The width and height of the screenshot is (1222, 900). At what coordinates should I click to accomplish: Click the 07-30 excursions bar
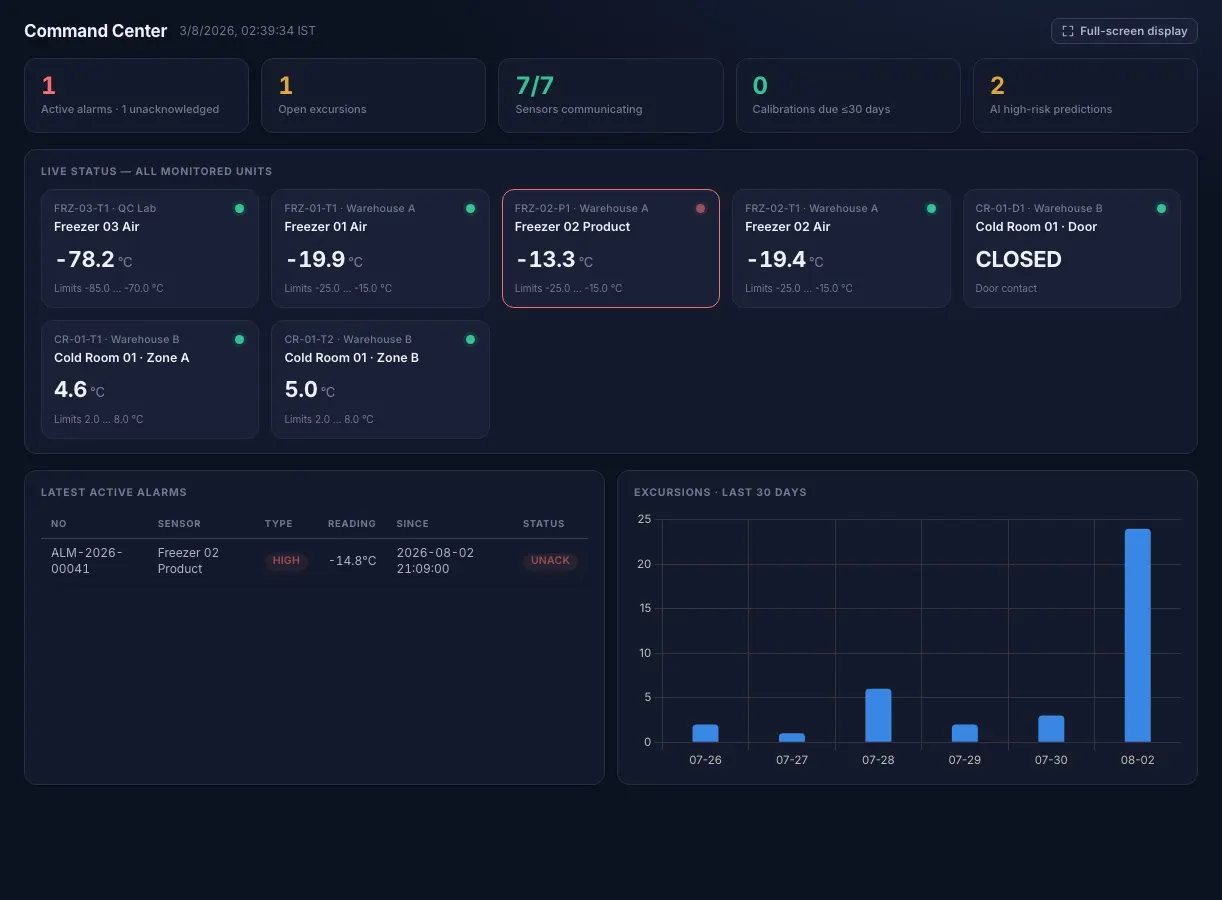pyautogui.click(x=1051, y=729)
